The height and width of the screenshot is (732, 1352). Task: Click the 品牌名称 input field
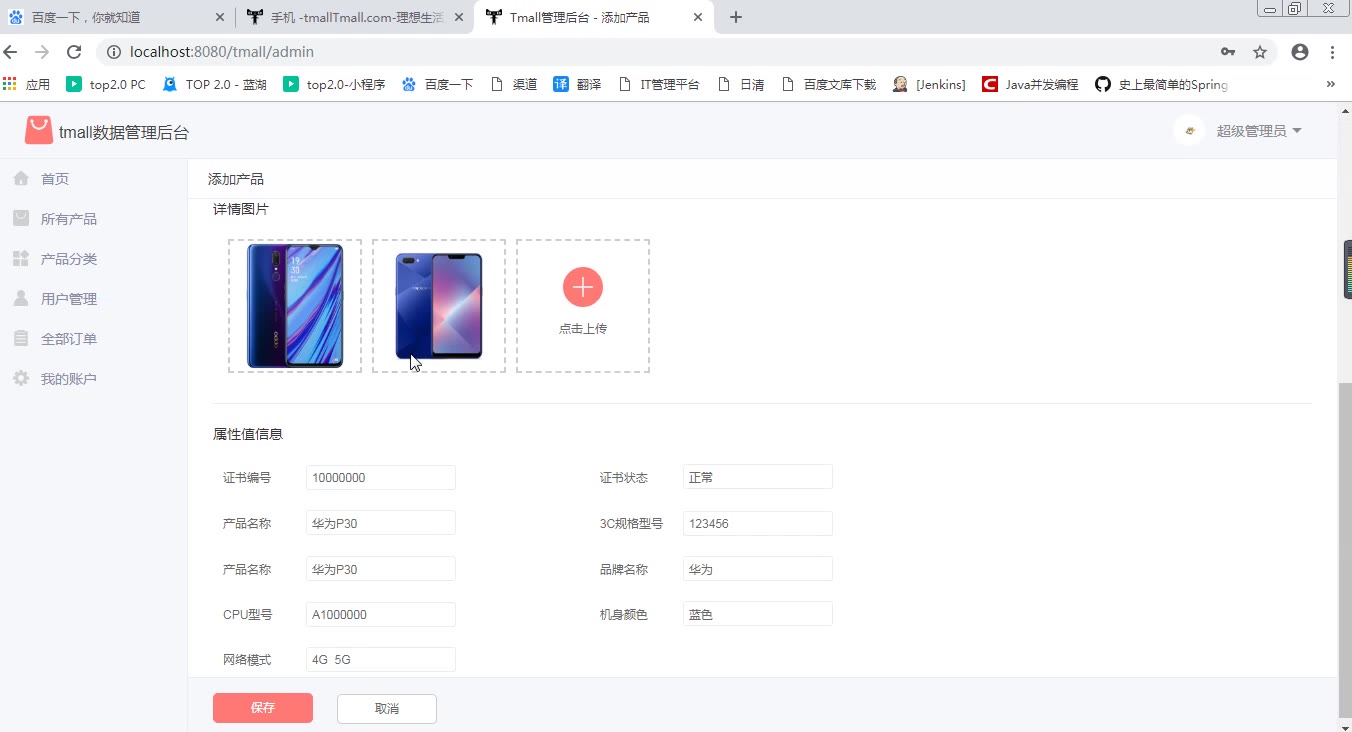(x=758, y=569)
